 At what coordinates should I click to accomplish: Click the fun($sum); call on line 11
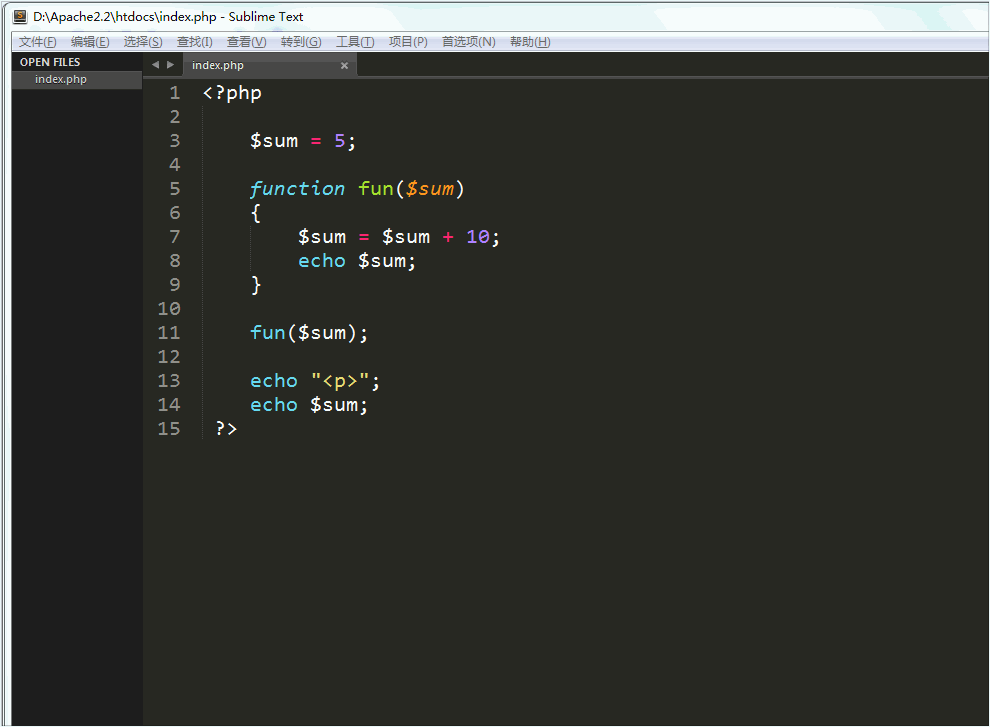[309, 333]
